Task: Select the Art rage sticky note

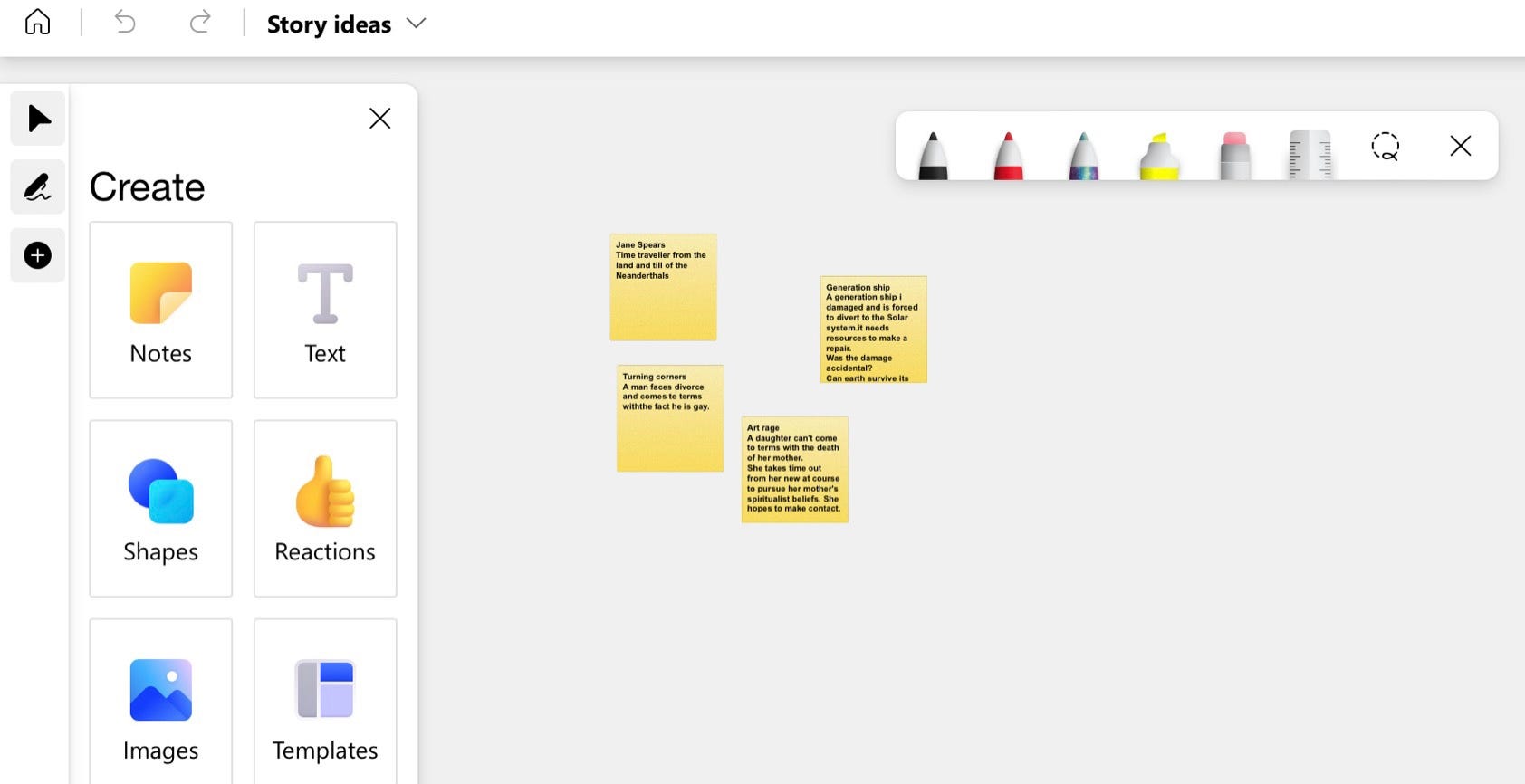Action: click(795, 470)
